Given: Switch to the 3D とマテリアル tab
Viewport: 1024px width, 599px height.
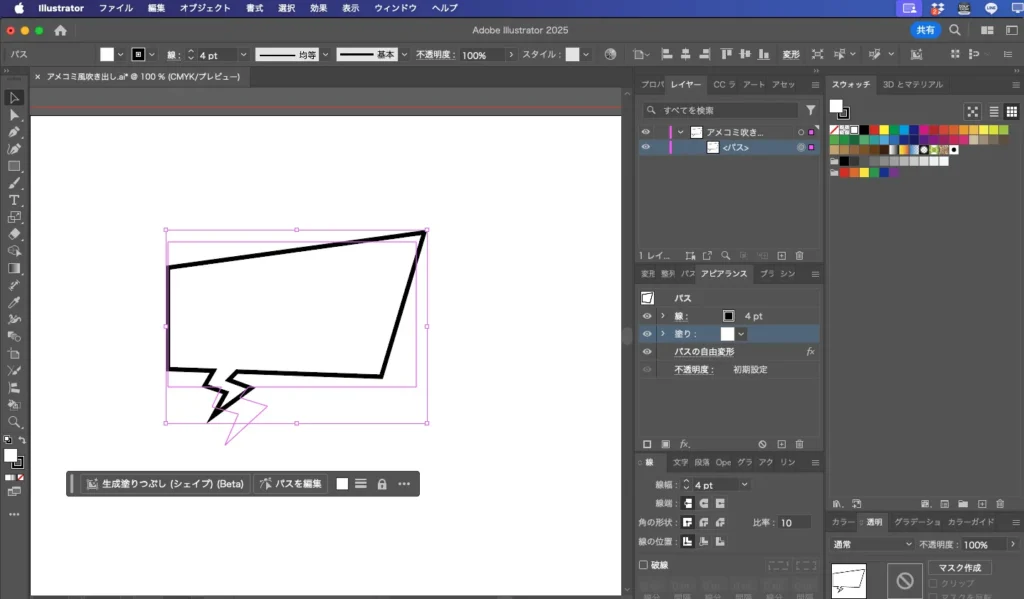Looking at the screenshot, I should coord(913,85).
